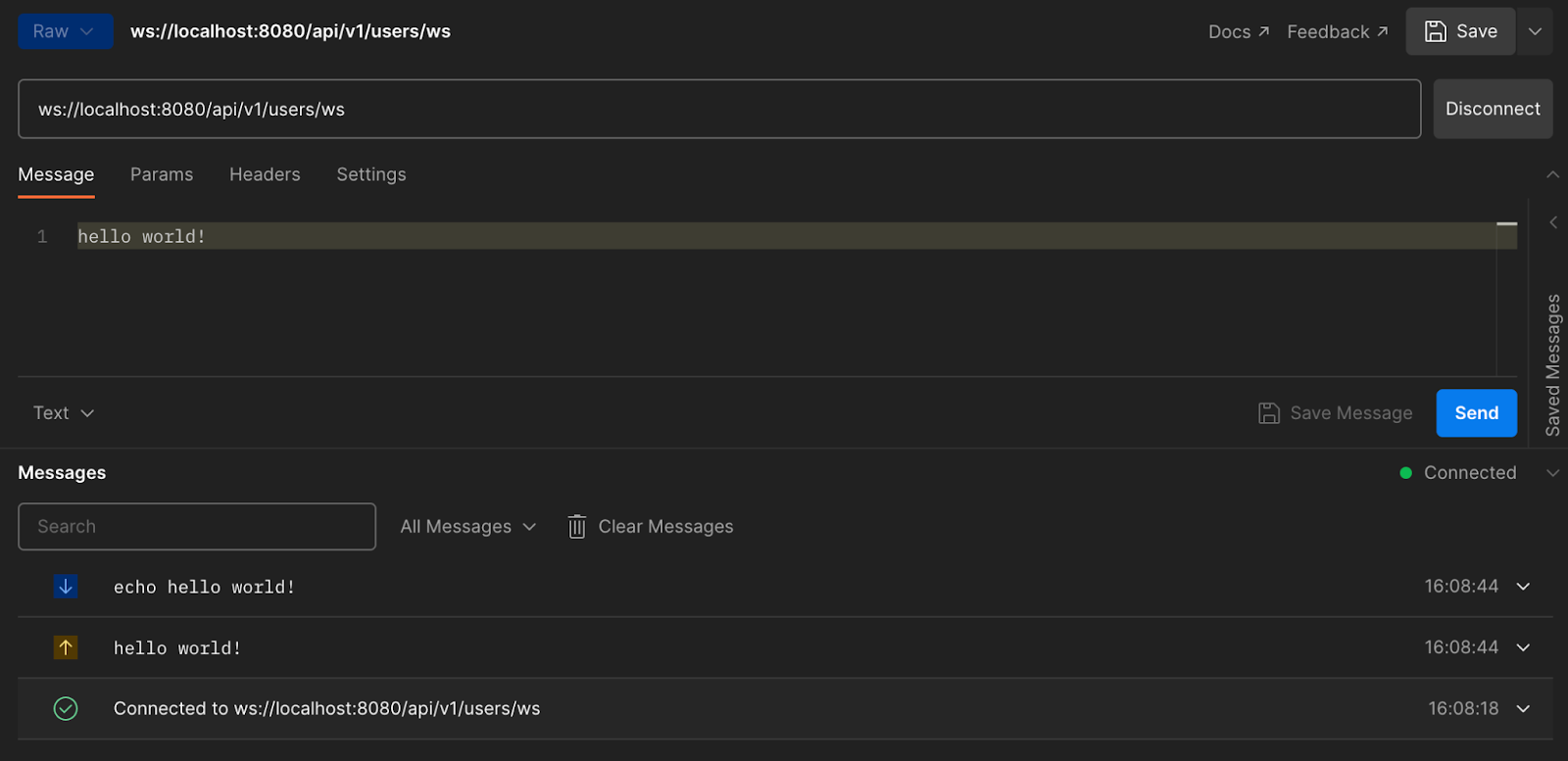Click the Messages section heading

pyautogui.click(x=62, y=473)
